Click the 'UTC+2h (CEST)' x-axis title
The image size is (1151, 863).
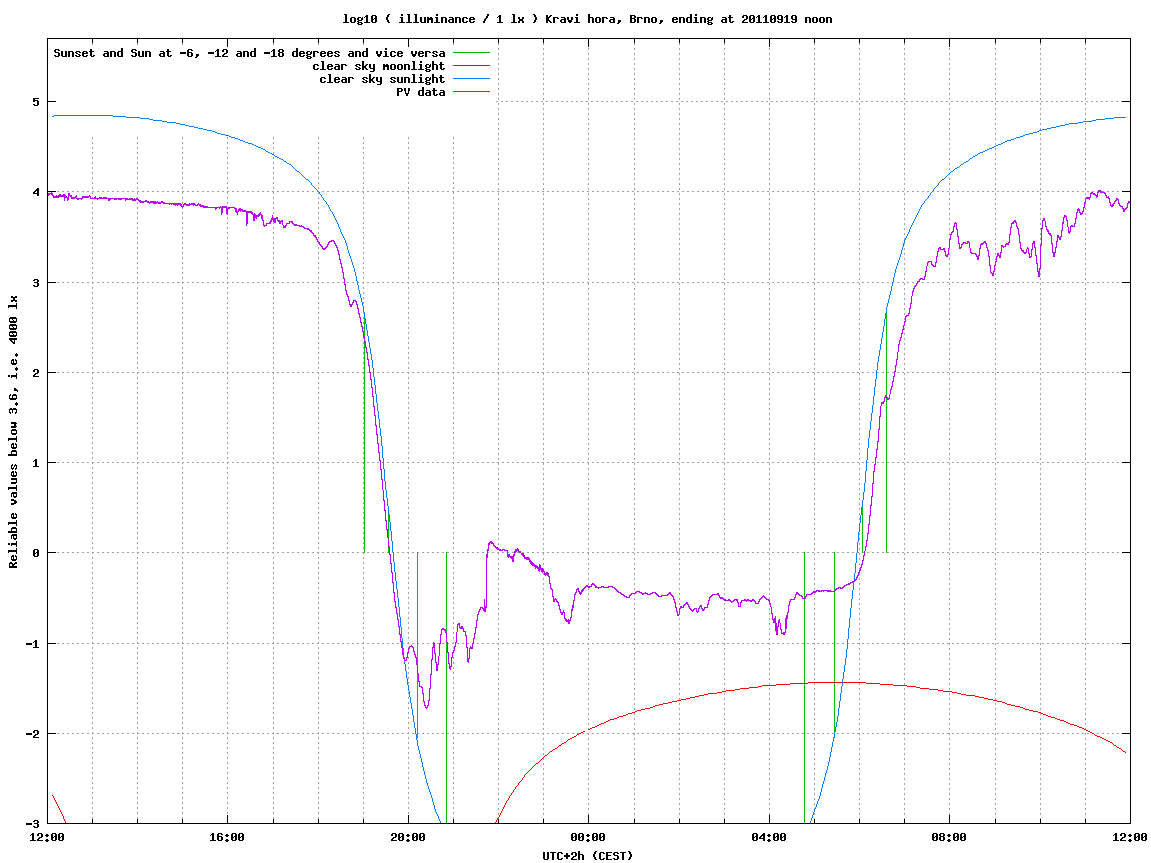point(587,855)
